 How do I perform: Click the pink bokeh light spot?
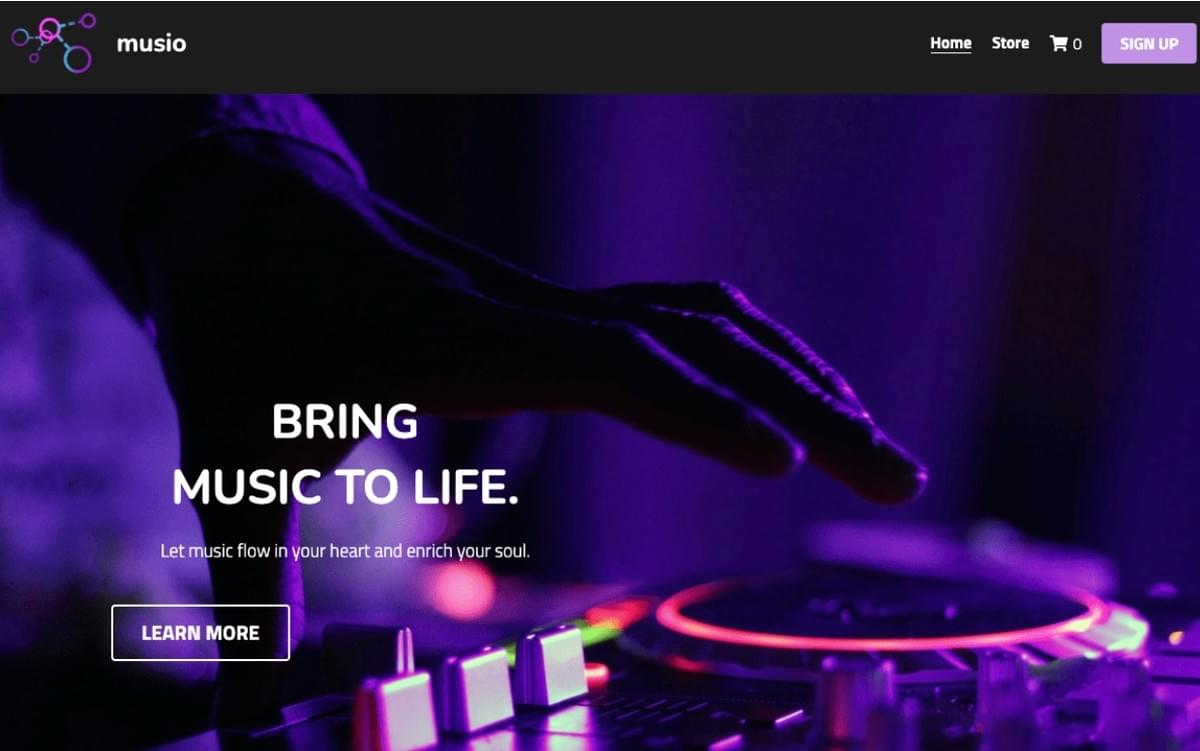(459, 590)
